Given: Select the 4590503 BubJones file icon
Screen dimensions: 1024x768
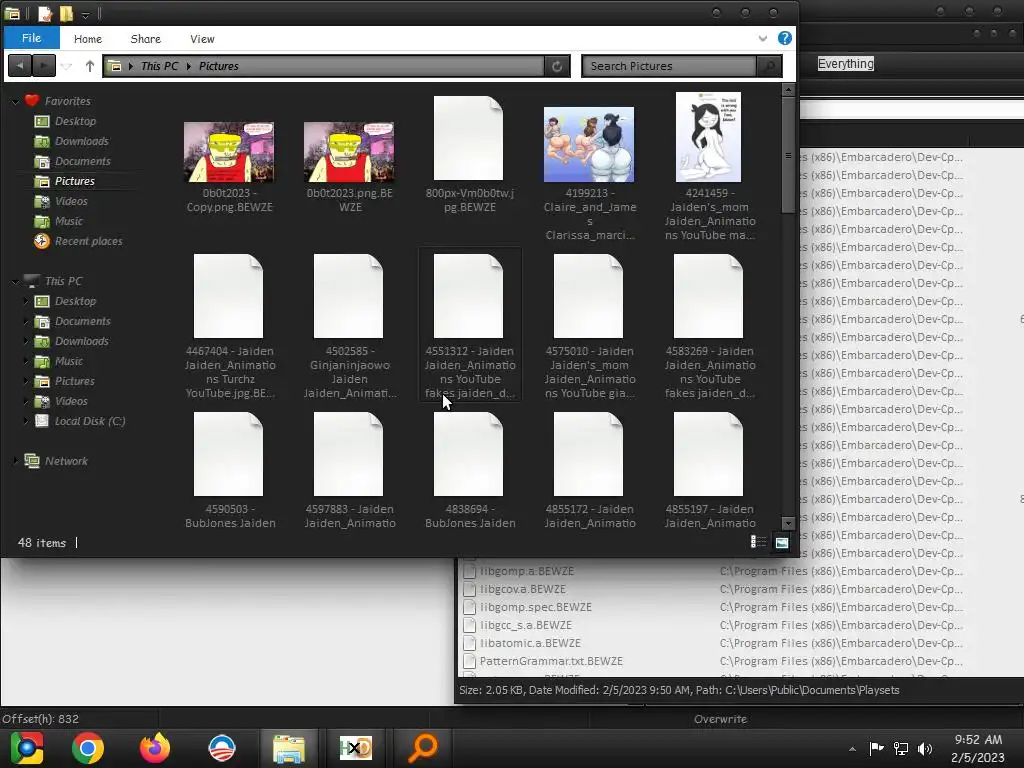Looking at the screenshot, I should point(229,454).
